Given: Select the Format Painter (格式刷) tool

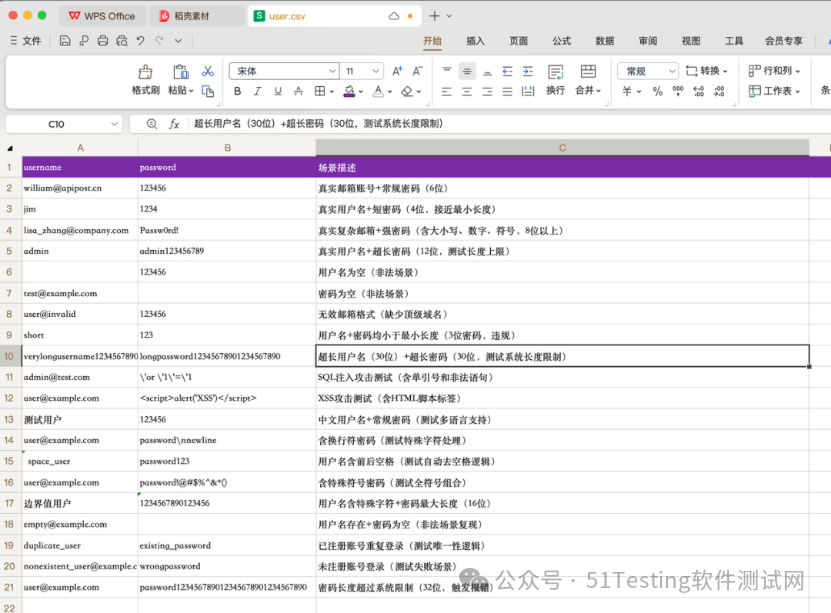Looking at the screenshot, I should coord(144,80).
